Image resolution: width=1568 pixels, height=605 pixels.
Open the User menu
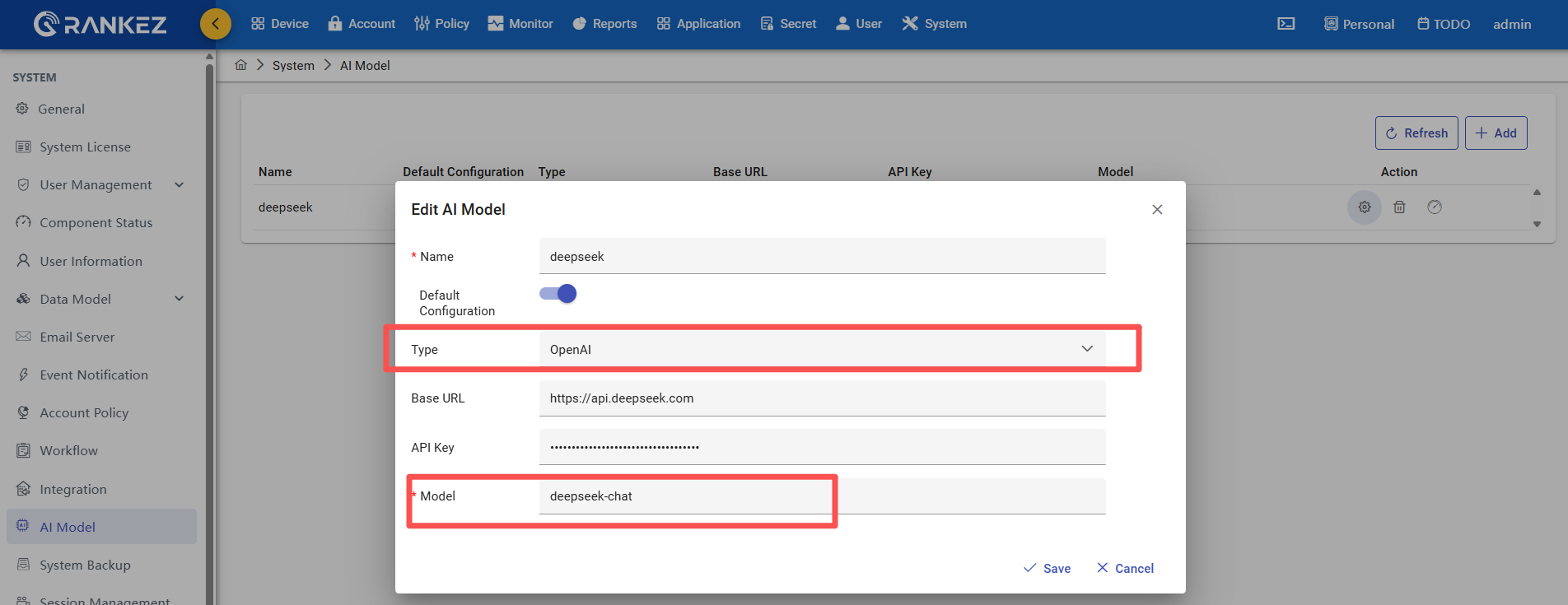(859, 24)
